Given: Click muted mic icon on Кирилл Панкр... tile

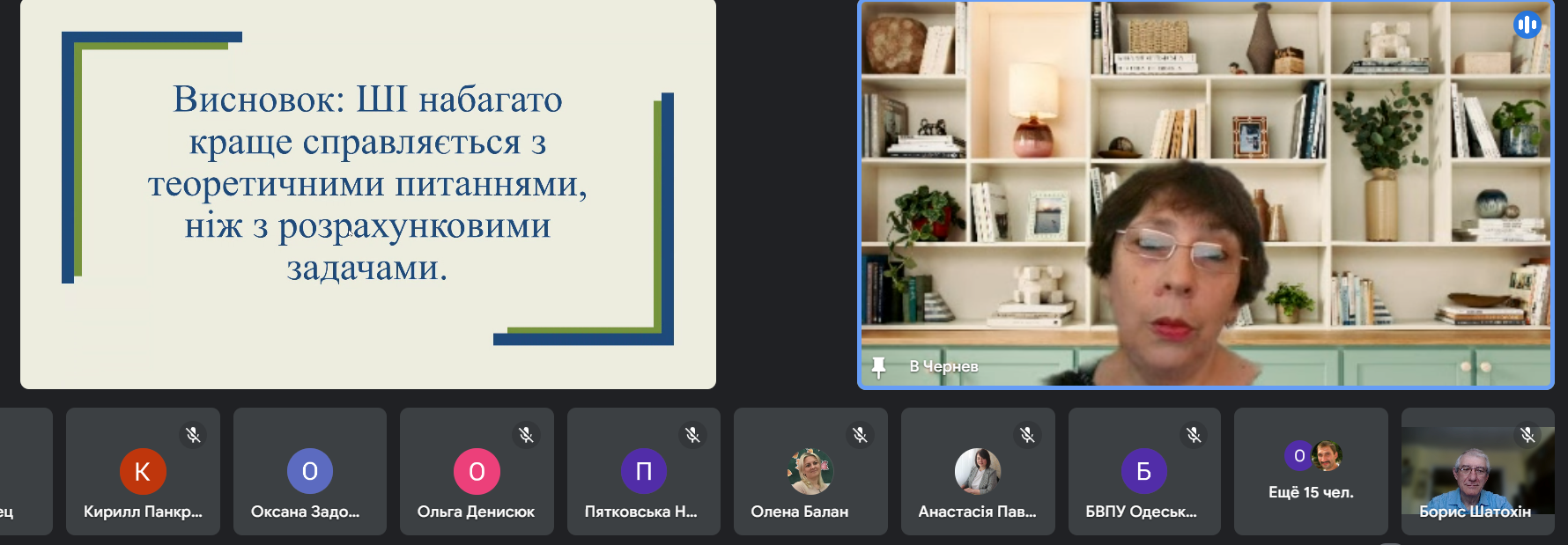Looking at the screenshot, I should pyautogui.click(x=193, y=435).
